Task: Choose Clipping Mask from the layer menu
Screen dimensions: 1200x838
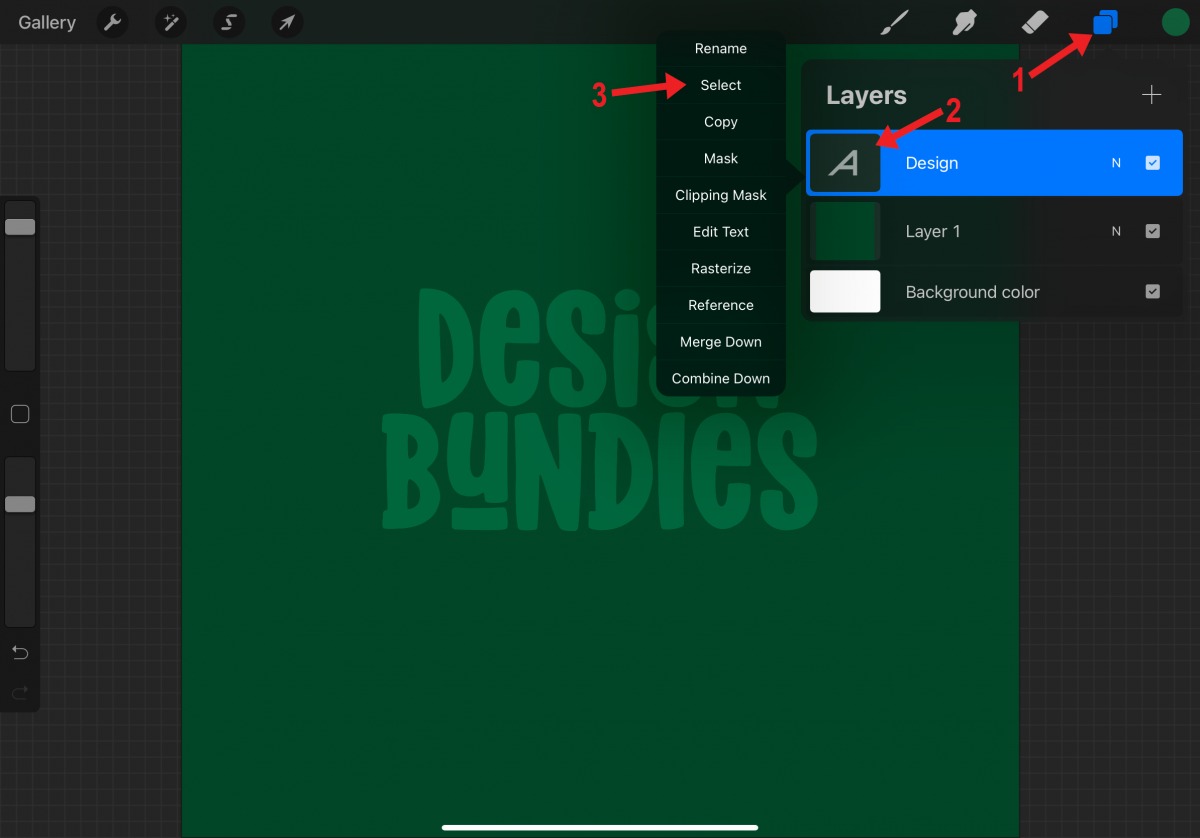Action: 721,195
